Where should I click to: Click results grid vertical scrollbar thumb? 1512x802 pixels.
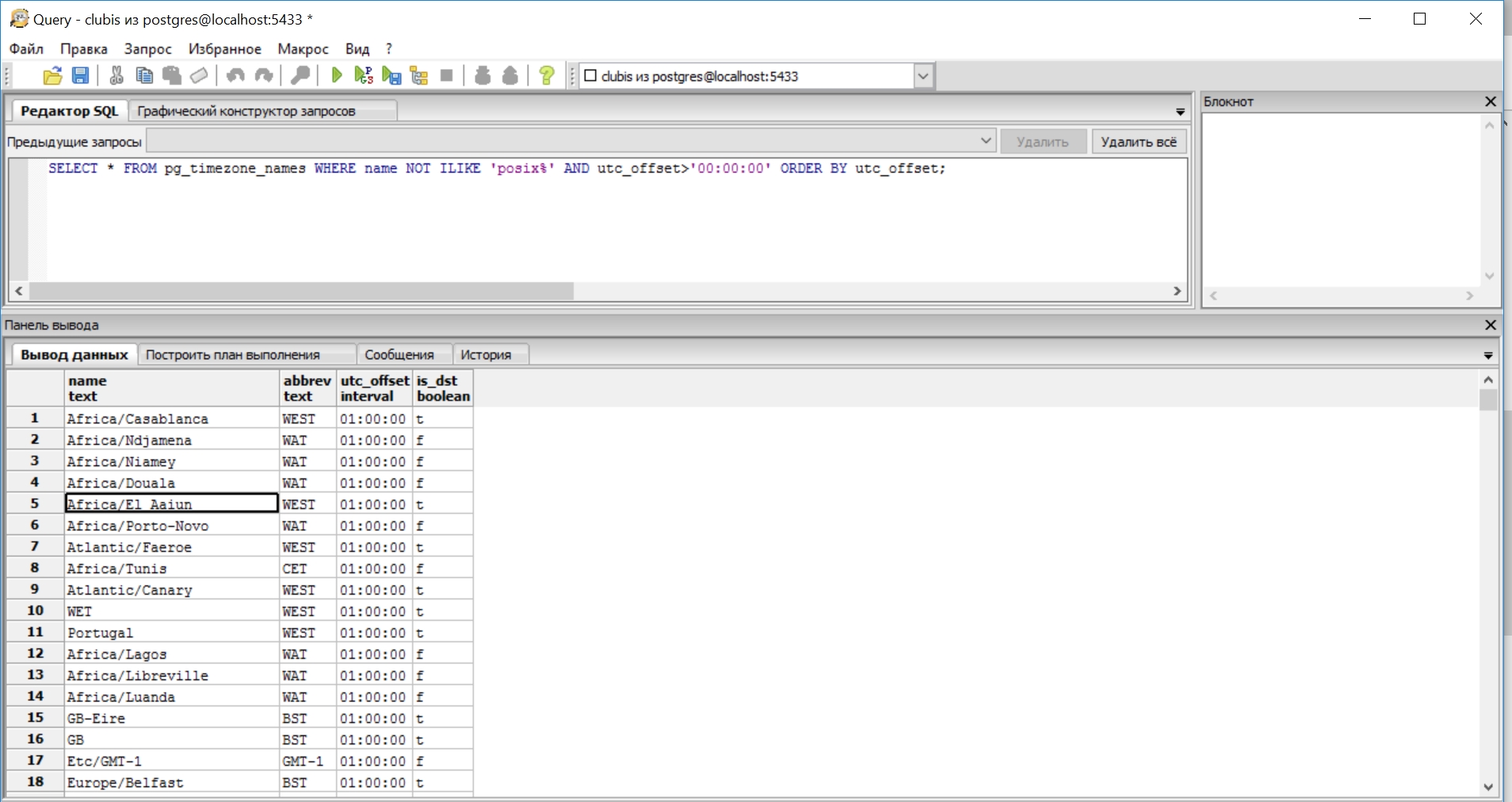click(x=1488, y=399)
